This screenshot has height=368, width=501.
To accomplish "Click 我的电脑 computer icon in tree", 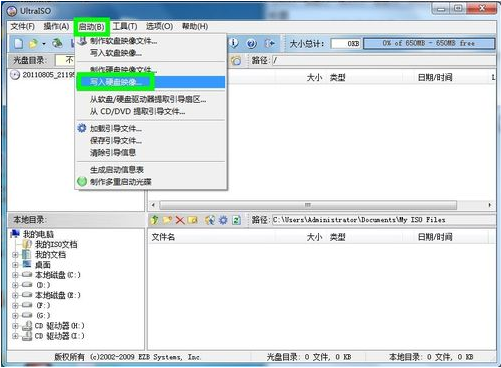I will 15,234.
